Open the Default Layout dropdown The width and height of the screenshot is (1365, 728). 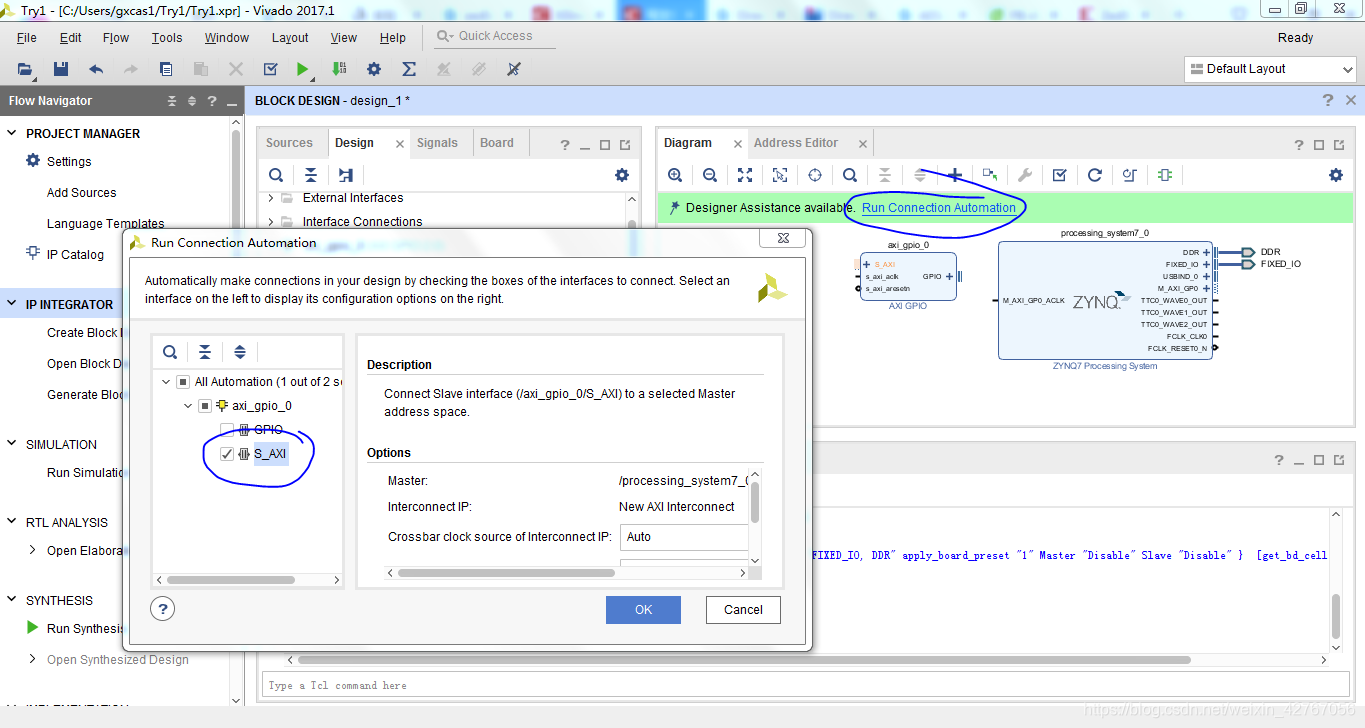click(x=1270, y=69)
